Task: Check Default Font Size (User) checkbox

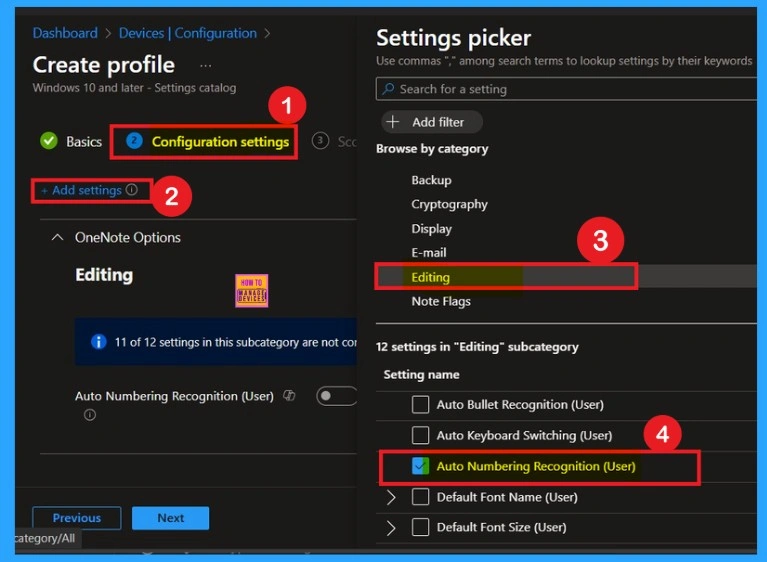Action: point(420,527)
